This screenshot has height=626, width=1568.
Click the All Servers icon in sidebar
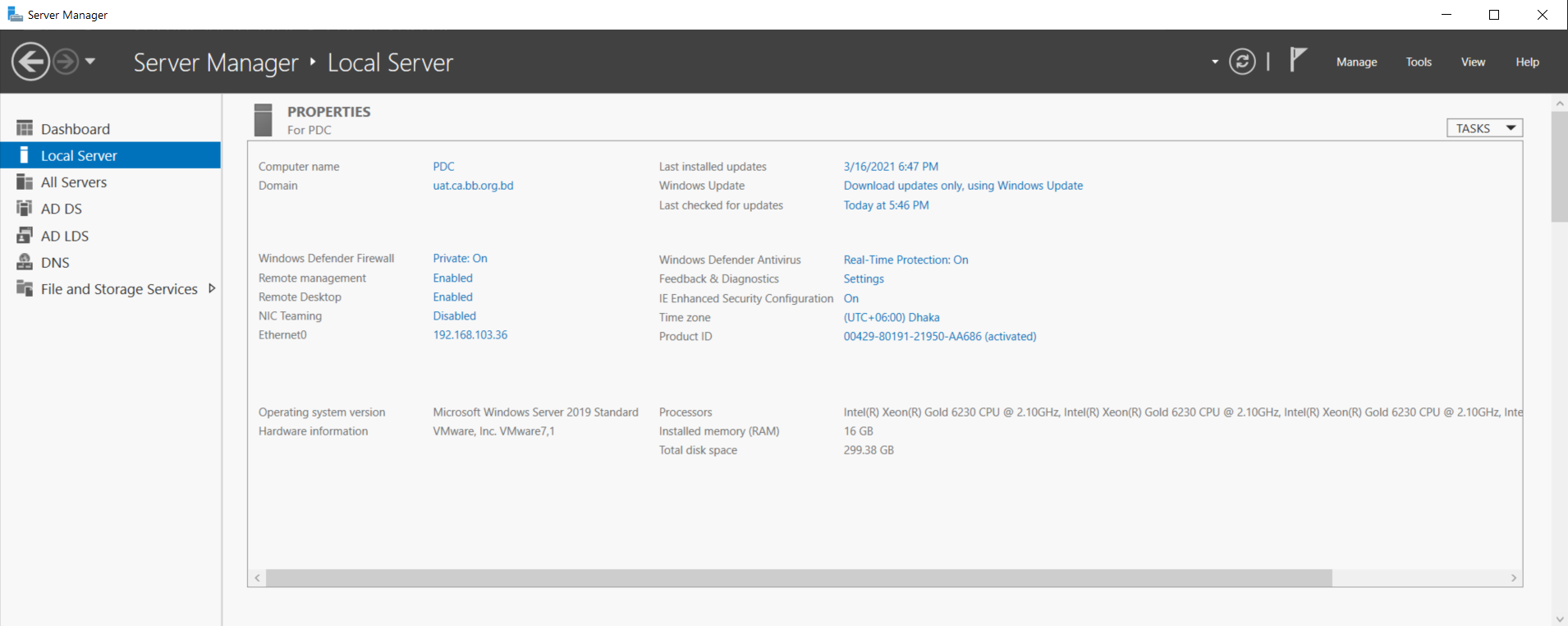[25, 182]
